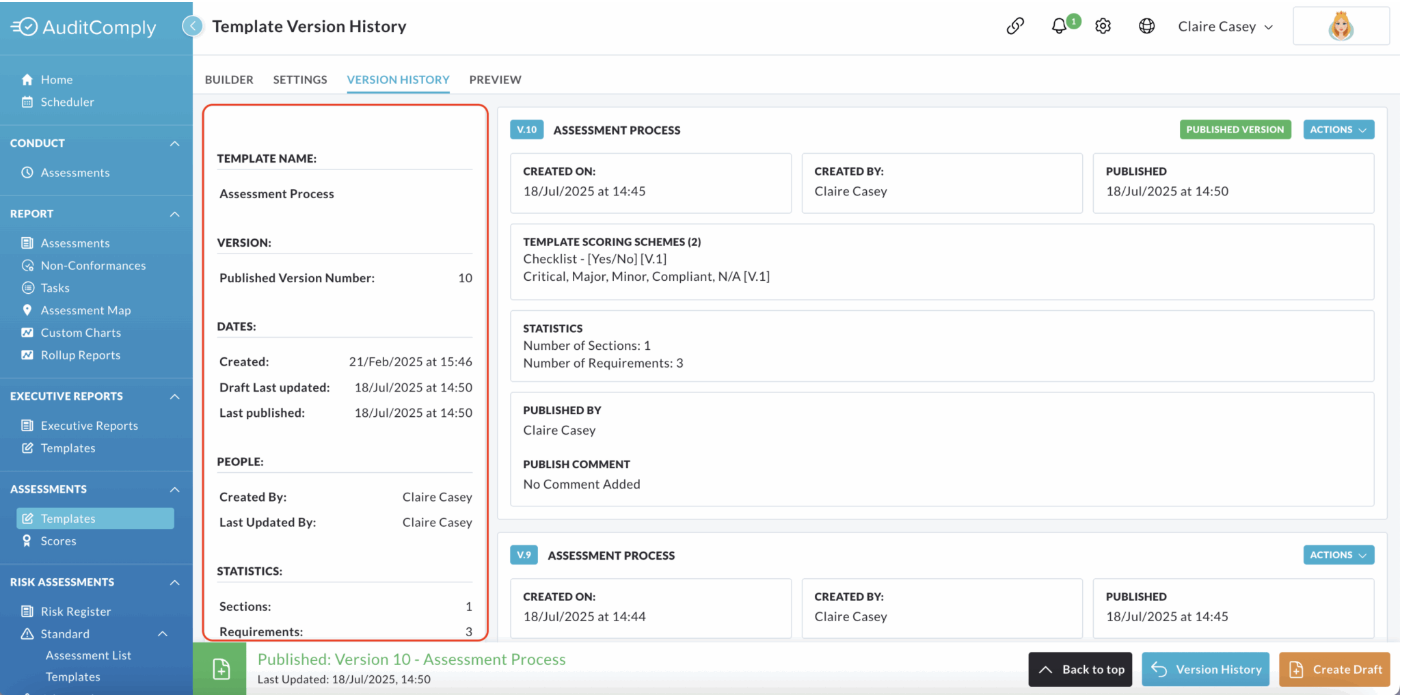Click the V.9 version badge
Image resolution: width=1406 pixels, height=696 pixels.
click(x=524, y=555)
